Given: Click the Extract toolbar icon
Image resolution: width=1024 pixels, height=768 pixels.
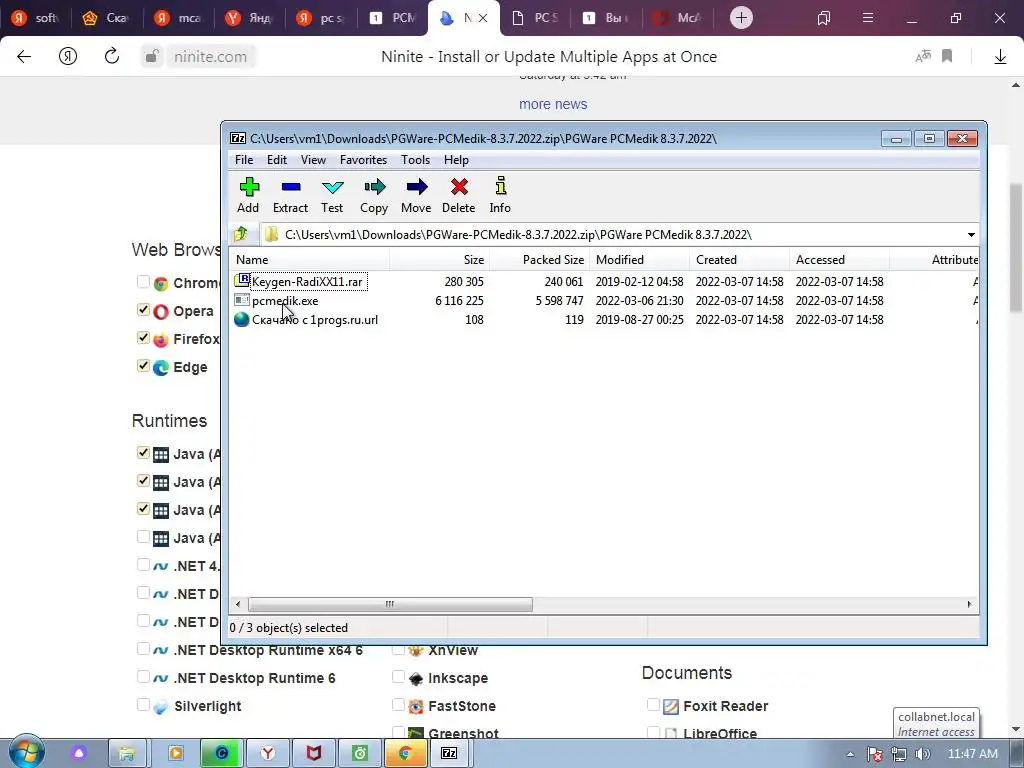Looking at the screenshot, I should (x=290, y=195).
